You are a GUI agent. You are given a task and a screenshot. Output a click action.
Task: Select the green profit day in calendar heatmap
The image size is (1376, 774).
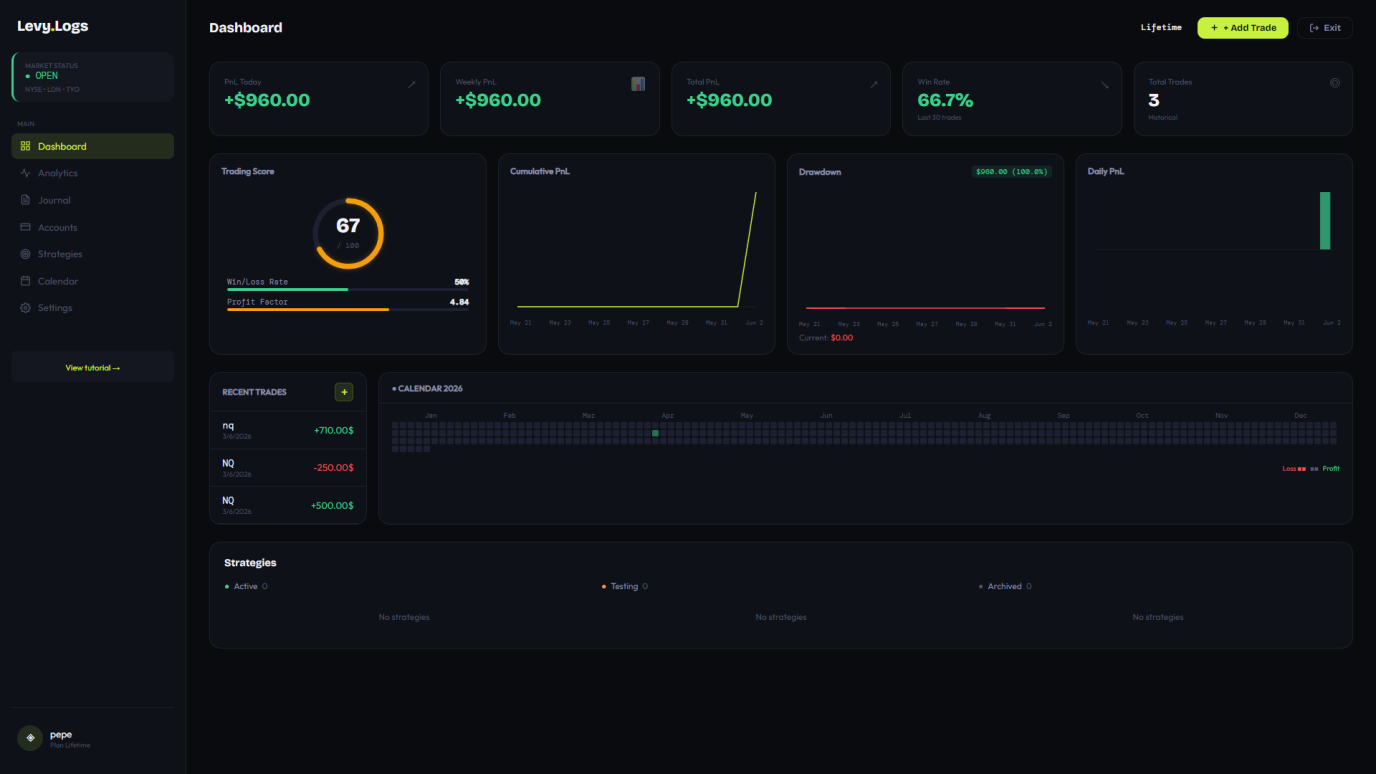[655, 433]
